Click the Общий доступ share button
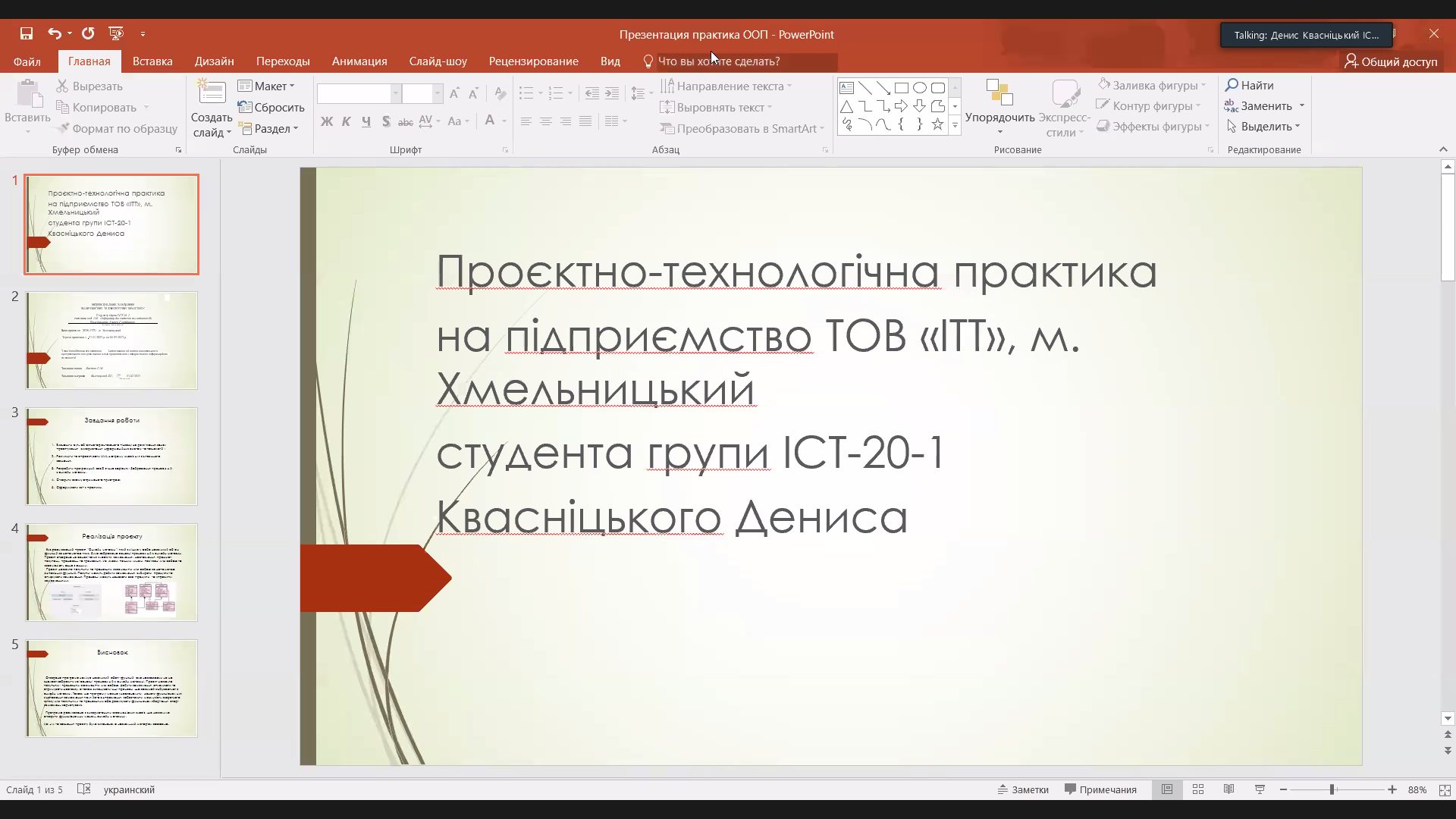The width and height of the screenshot is (1456, 819). (1391, 61)
